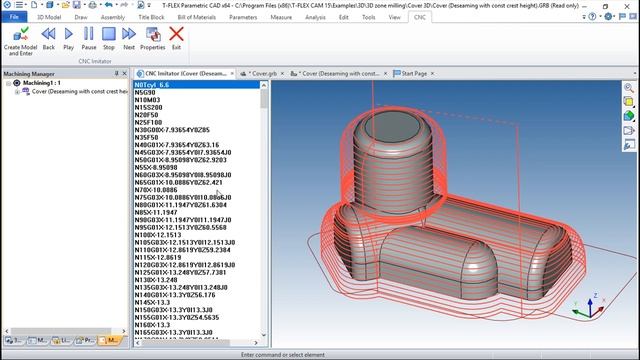Viewport: 640px width, 360px height.
Task: Open dropdown arrow next to Undo icon
Action: tap(116, 5)
